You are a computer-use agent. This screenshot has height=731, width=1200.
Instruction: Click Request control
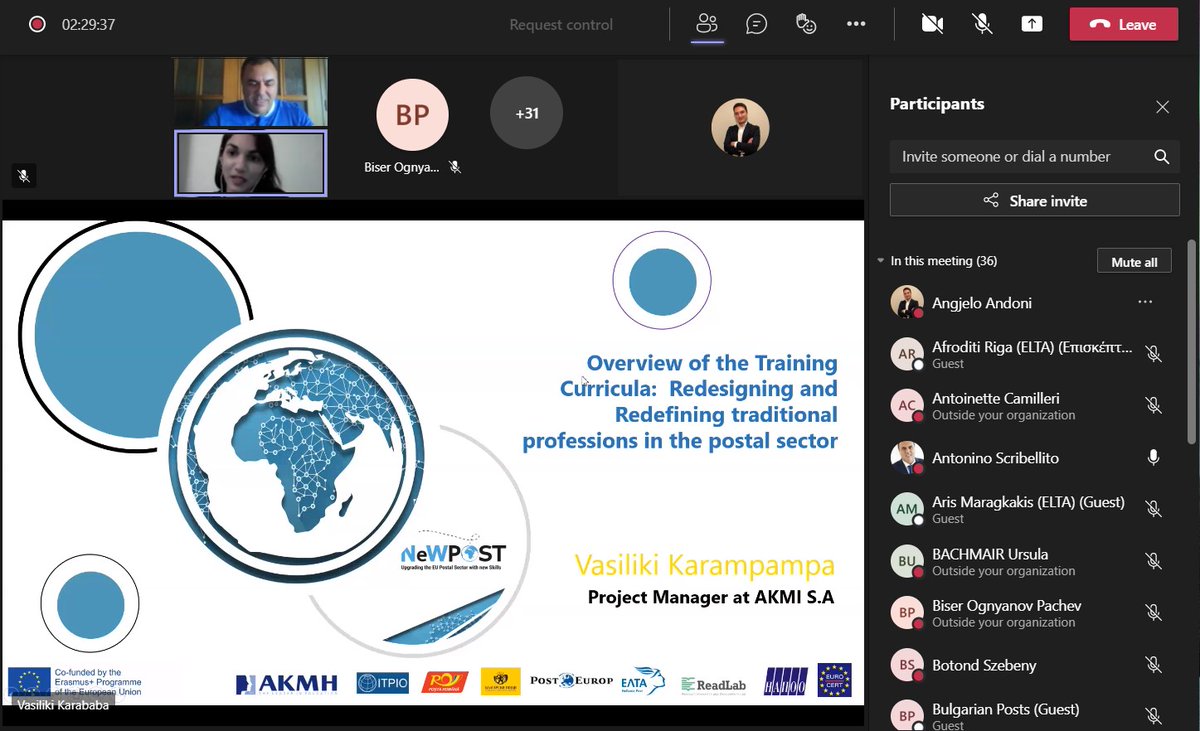tap(561, 25)
